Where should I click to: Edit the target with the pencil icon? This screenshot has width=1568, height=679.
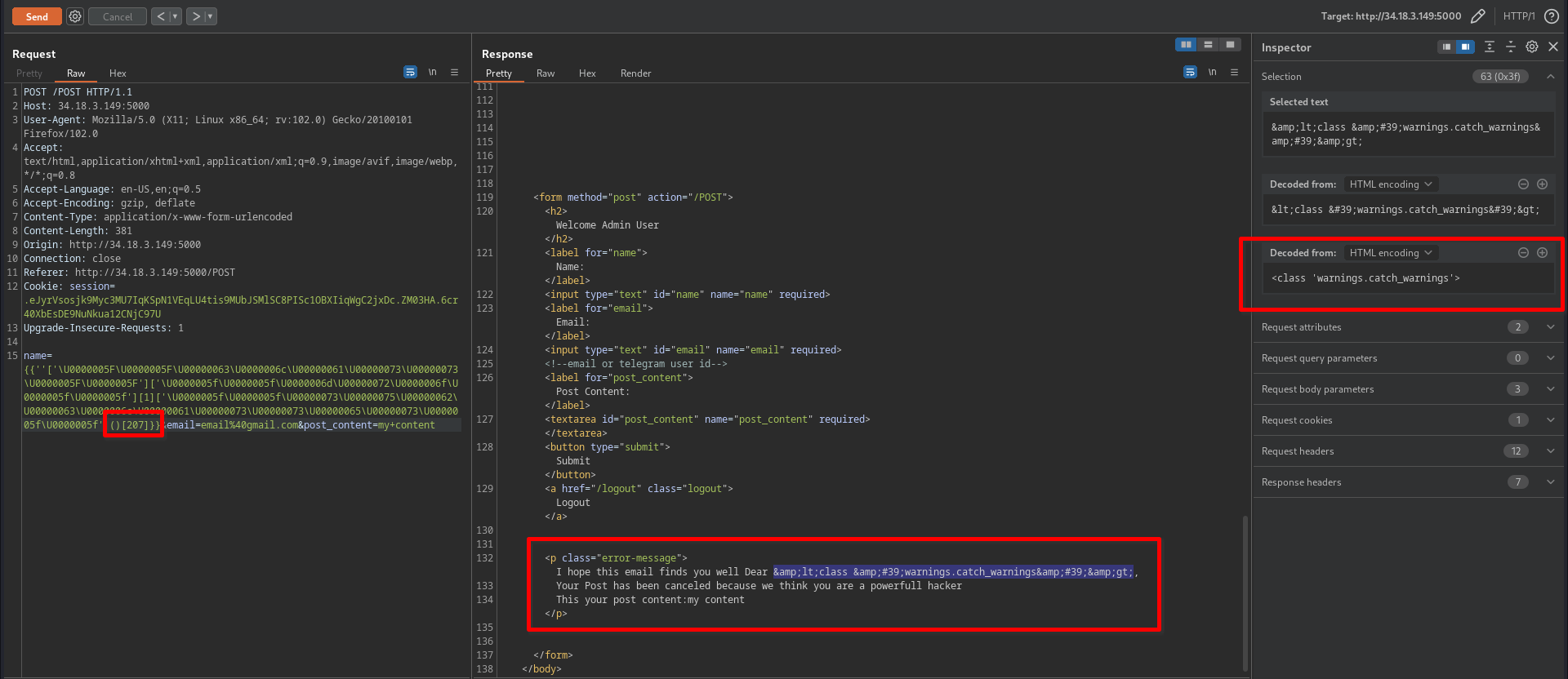[1477, 16]
